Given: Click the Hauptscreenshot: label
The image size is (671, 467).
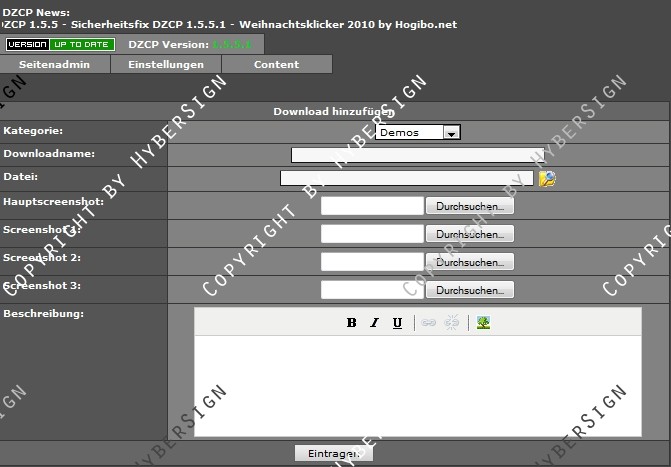Looking at the screenshot, I should pyautogui.click(x=53, y=202).
